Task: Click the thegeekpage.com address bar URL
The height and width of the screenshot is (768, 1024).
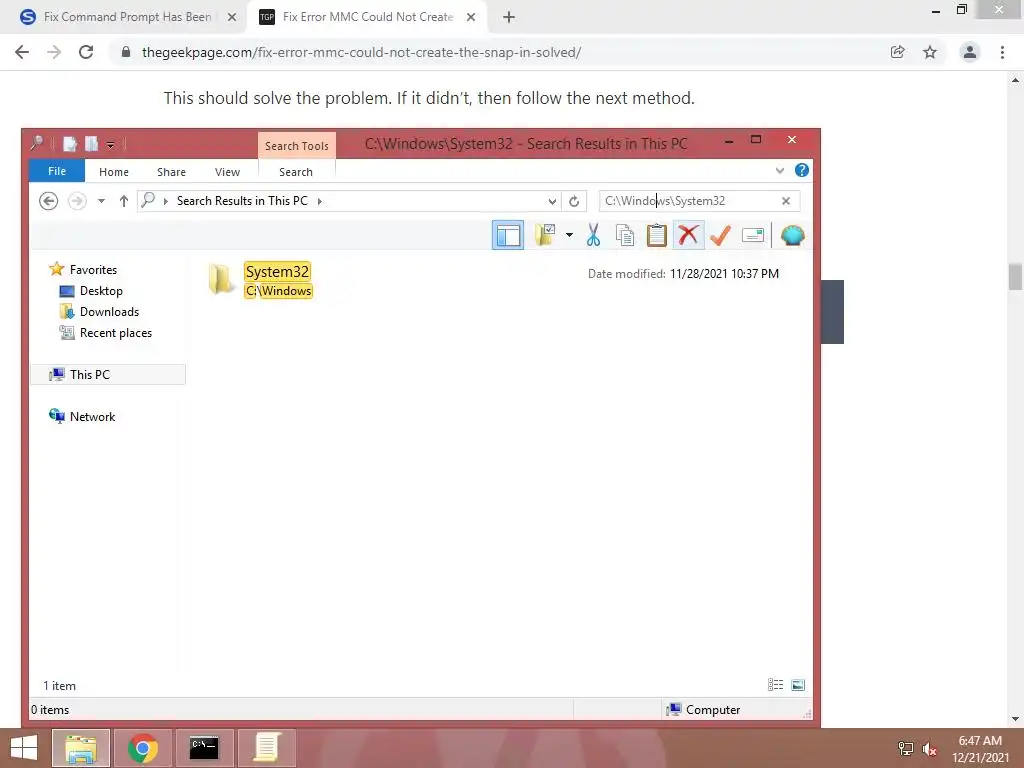Action: tap(361, 52)
